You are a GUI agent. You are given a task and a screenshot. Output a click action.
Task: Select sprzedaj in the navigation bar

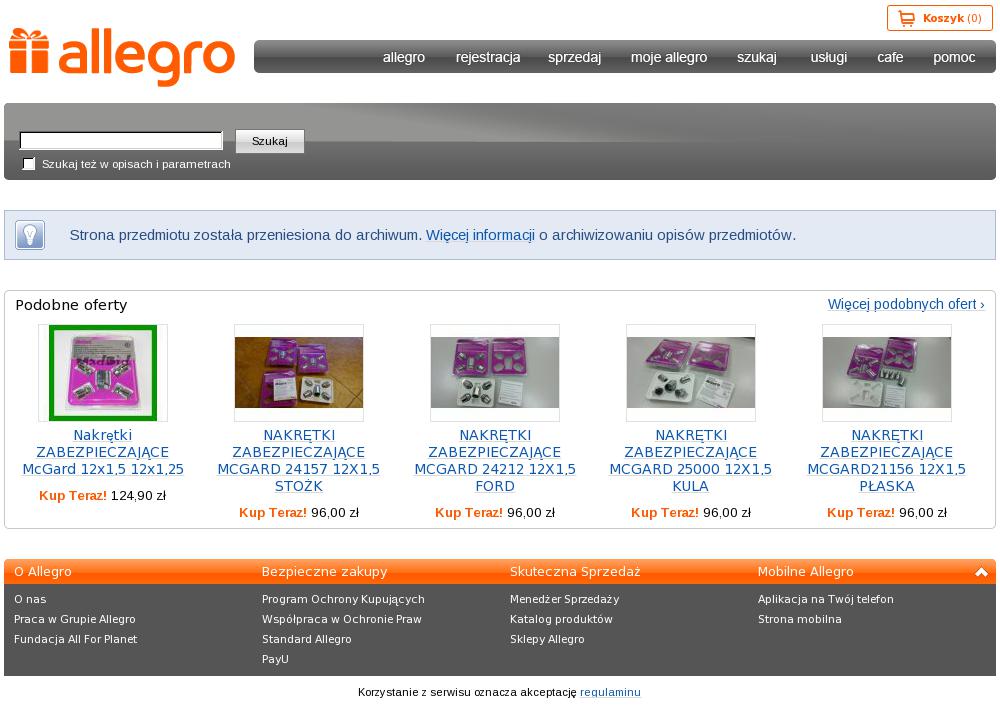[x=574, y=57]
